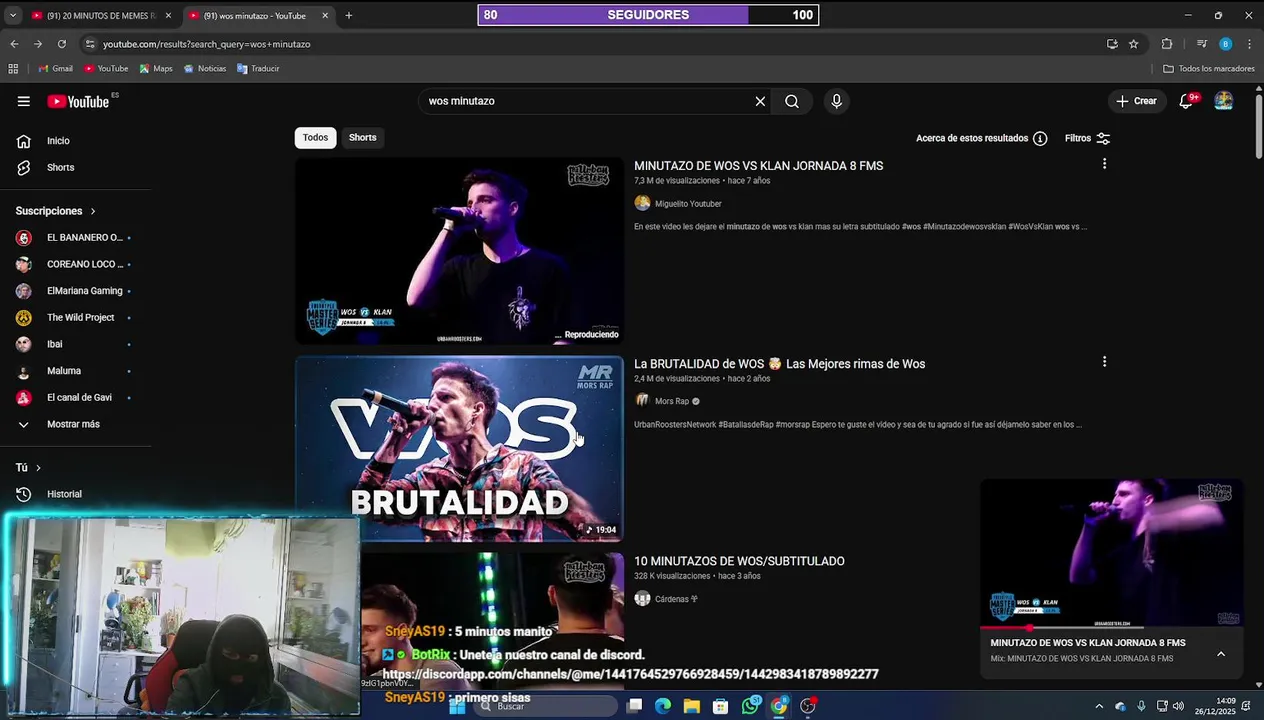Switch to 20 MINUTOS DE MEMES tab
This screenshot has height=720, width=1264.
(100, 16)
